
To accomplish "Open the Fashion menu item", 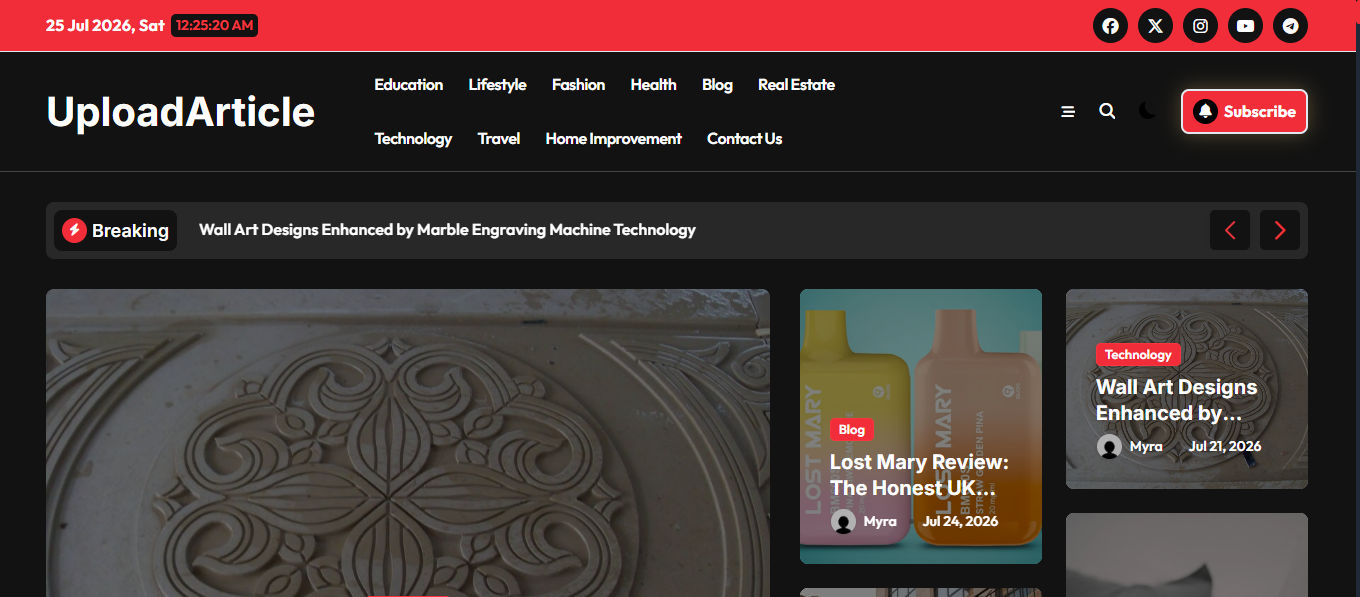I will (578, 85).
